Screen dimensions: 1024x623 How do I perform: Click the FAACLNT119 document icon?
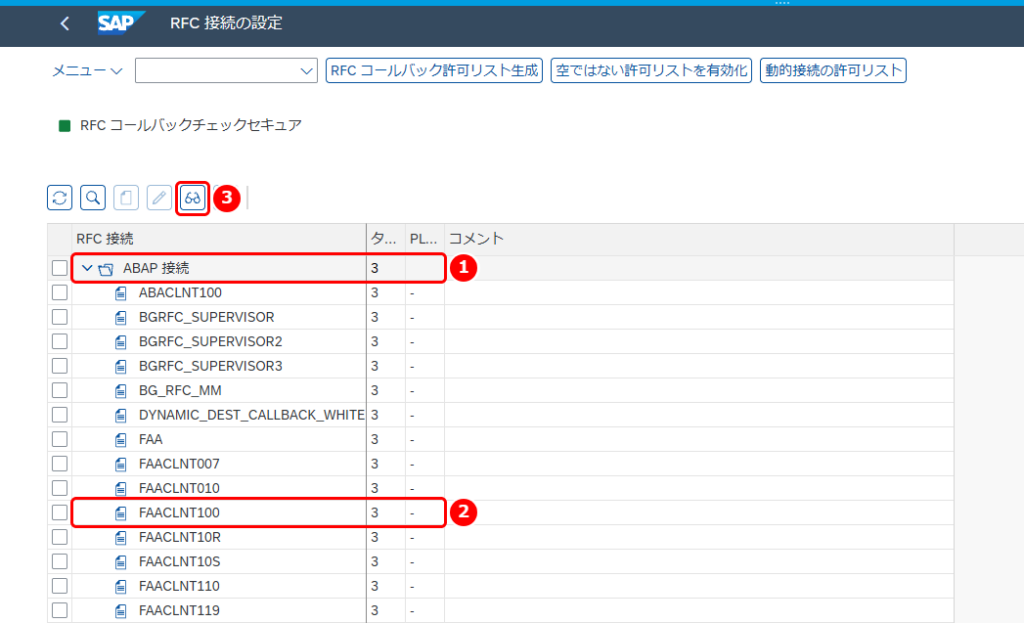[121, 611]
